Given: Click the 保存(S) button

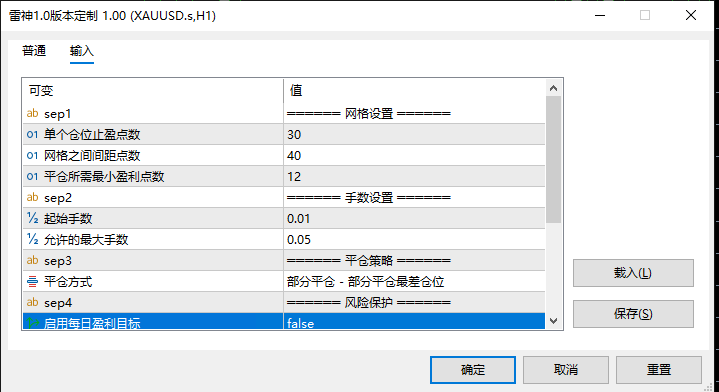Looking at the screenshot, I should tap(633, 314).
